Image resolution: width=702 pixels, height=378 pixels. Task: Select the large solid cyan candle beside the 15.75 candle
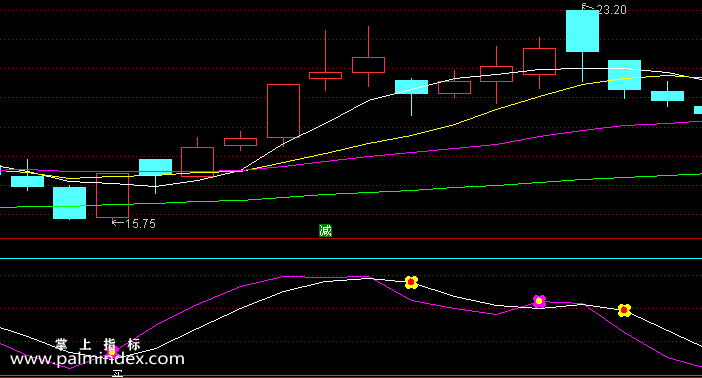[69, 203]
